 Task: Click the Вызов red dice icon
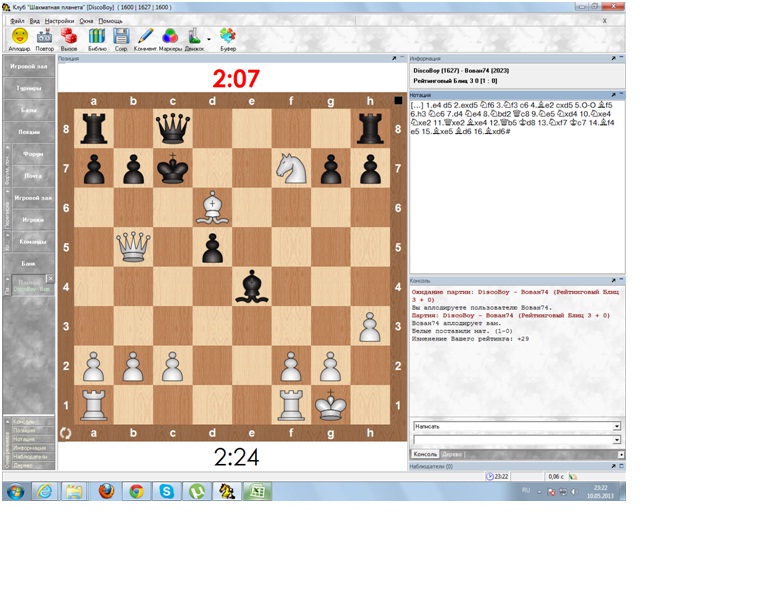pyautogui.click(x=69, y=37)
